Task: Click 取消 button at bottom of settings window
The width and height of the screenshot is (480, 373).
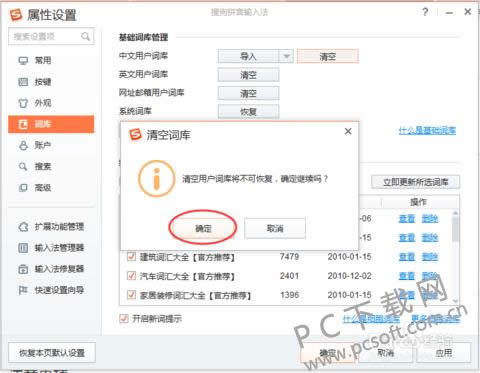Action: pos(386,353)
